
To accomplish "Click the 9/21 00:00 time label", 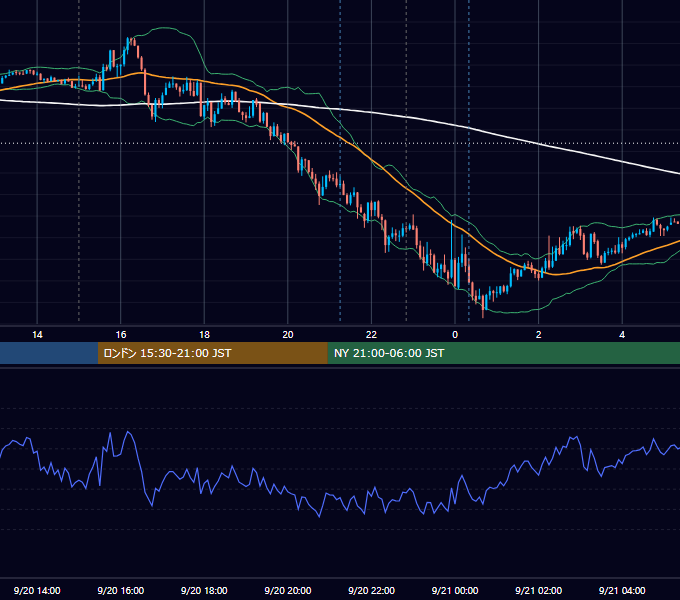I will [x=455, y=590].
